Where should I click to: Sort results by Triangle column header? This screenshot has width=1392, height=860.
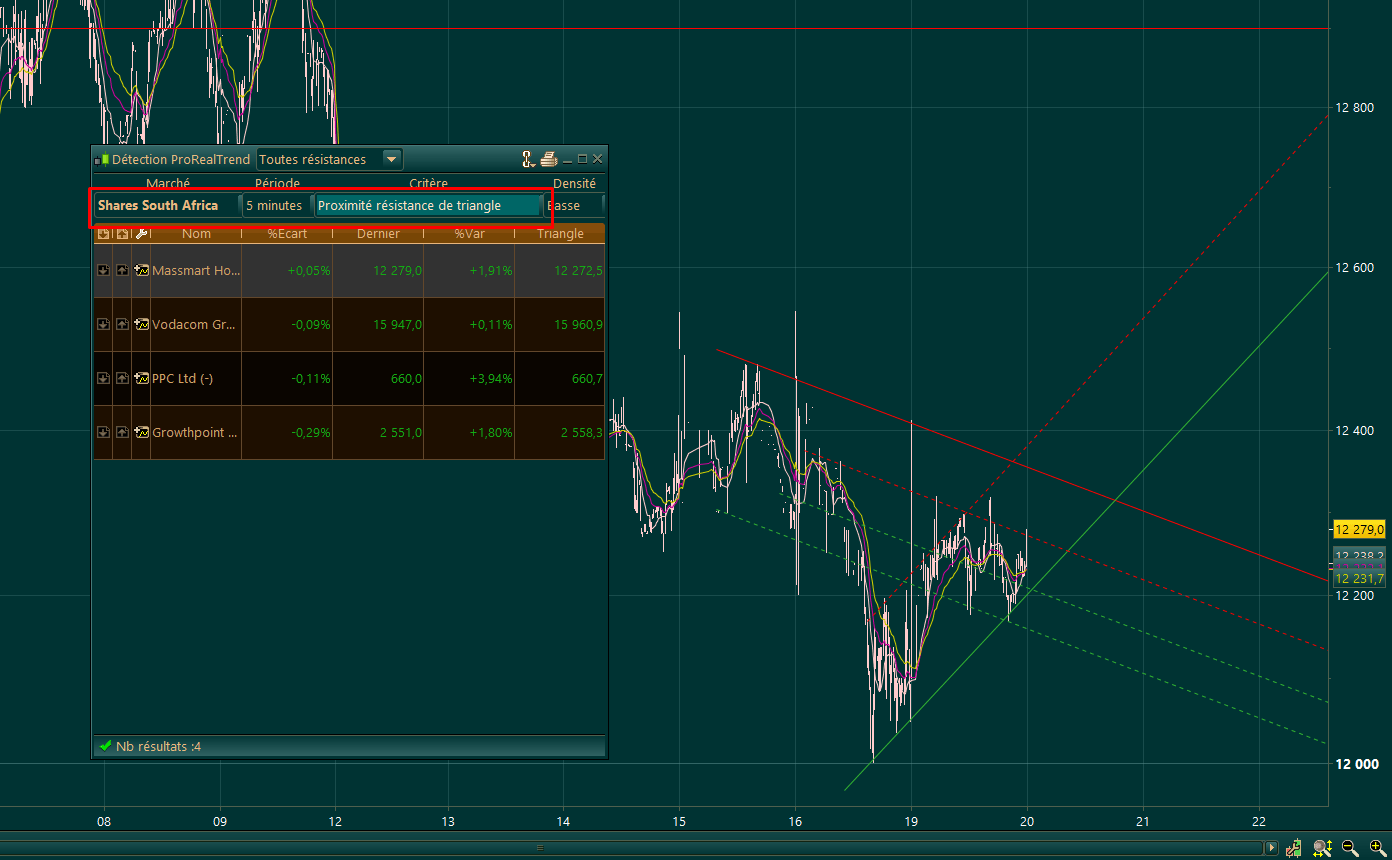pos(560,234)
